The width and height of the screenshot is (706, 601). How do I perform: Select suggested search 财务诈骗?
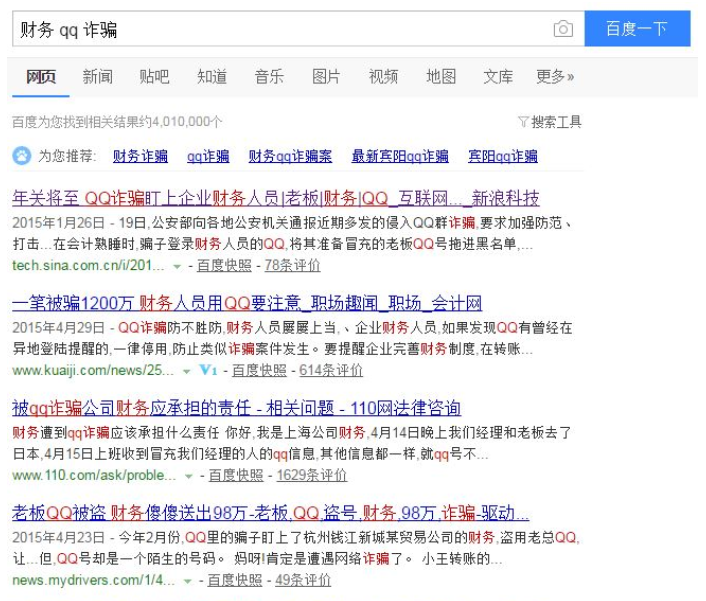(140, 156)
